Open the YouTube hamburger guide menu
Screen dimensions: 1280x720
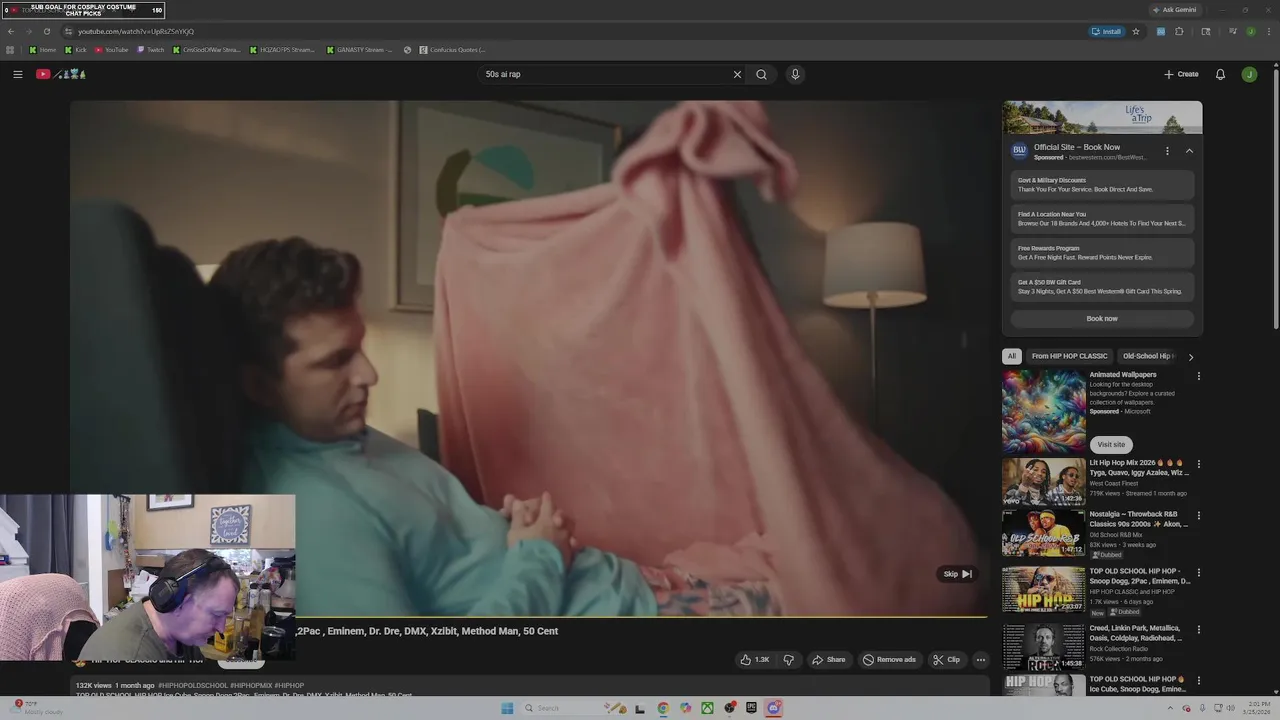[17, 74]
